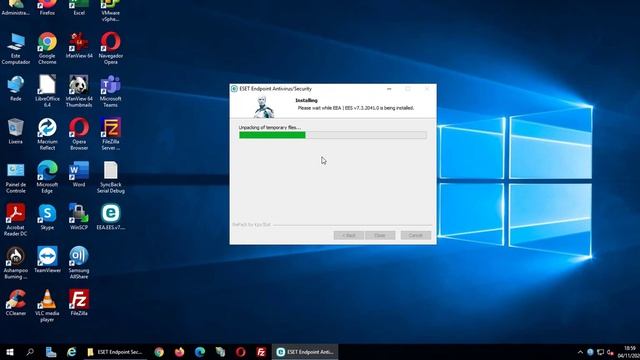Switch to ESET Endpoint Sec... folder taskbar item
The height and width of the screenshot is (360, 640).
pyautogui.click(x=115, y=352)
